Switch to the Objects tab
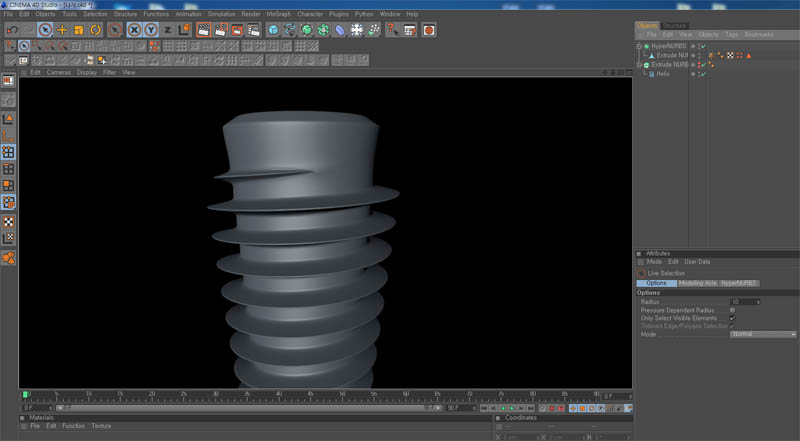Screen dimensions: 800x441 click(x=647, y=26)
